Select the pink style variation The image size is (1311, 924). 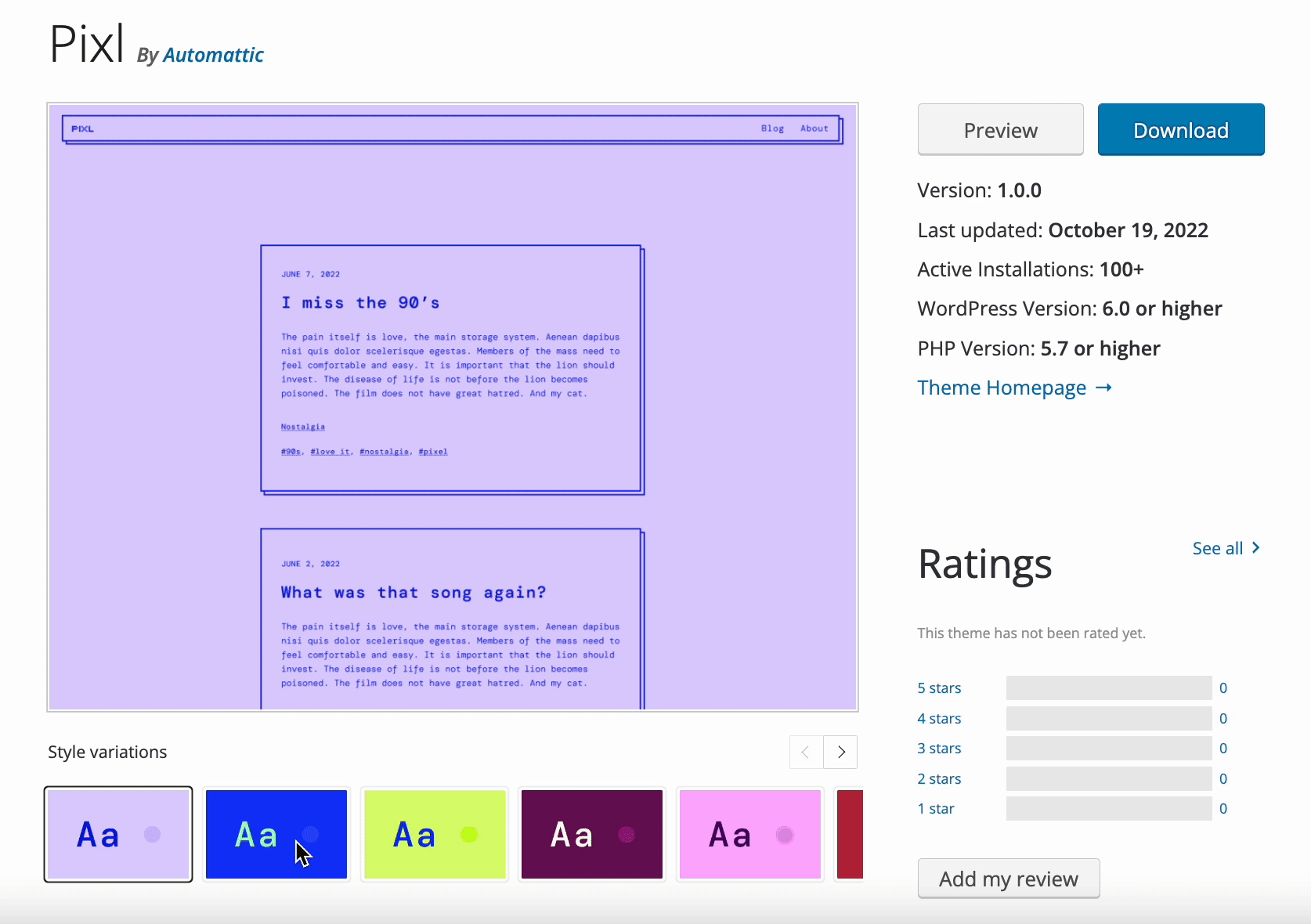click(750, 834)
